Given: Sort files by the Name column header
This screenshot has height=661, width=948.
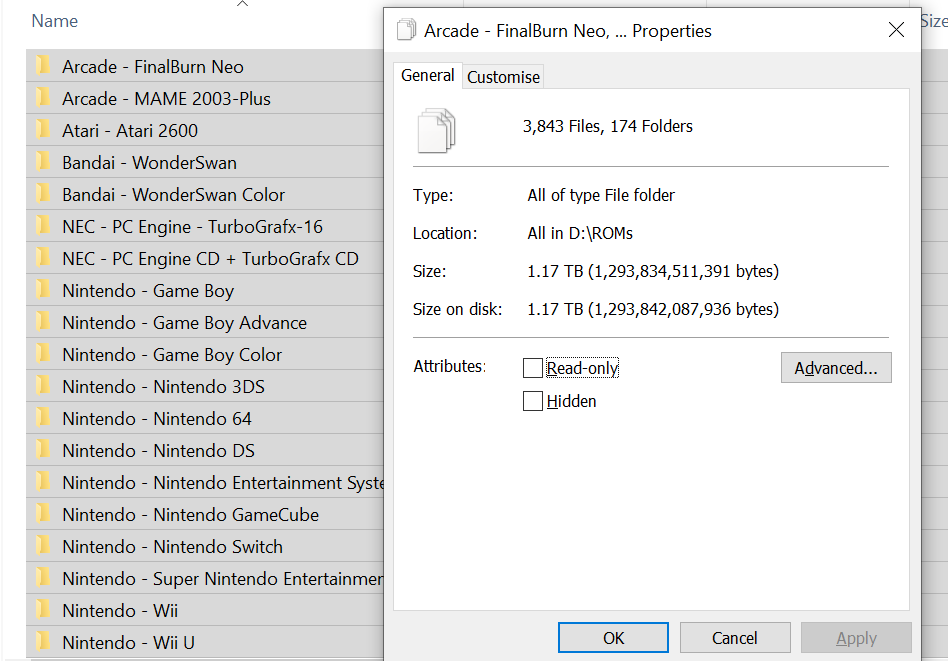Looking at the screenshot, I should click(x=54, y=21).
